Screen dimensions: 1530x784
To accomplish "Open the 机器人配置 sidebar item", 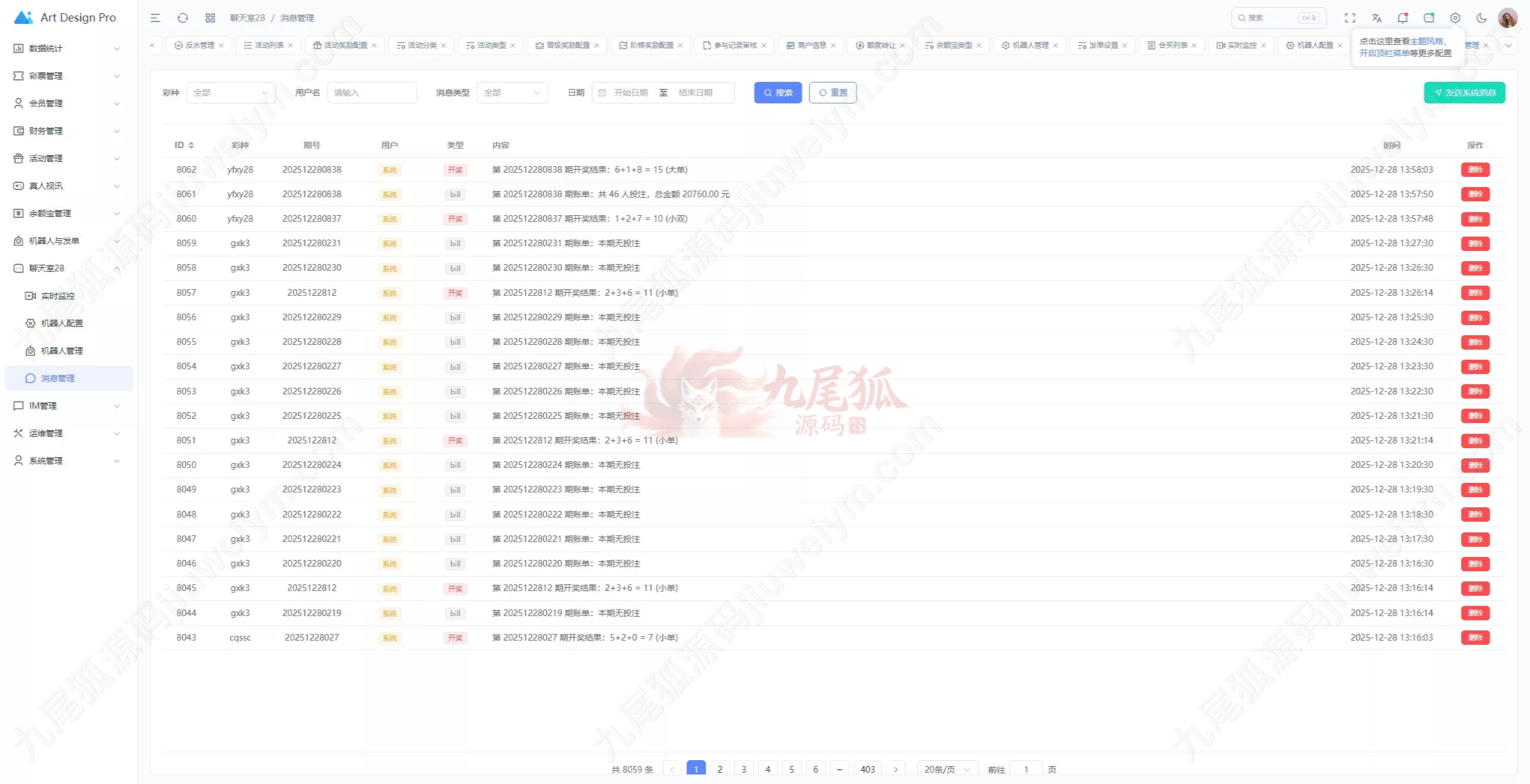I will click(62, 323).
